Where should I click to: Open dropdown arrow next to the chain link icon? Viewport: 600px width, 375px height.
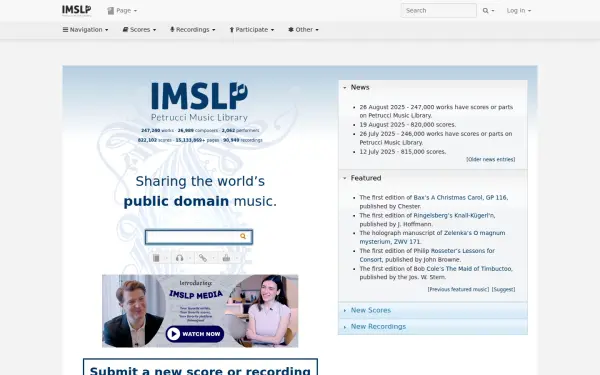214,258
